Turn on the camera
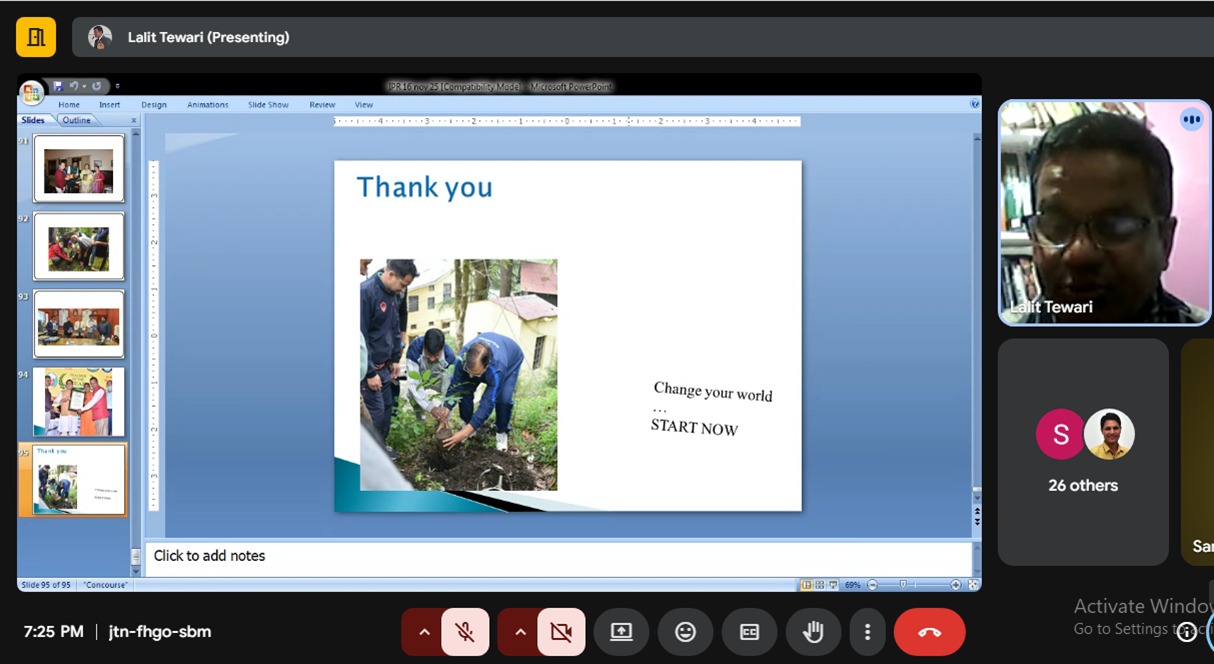This screenshot has width=1214, height=664. click(561, 632)
